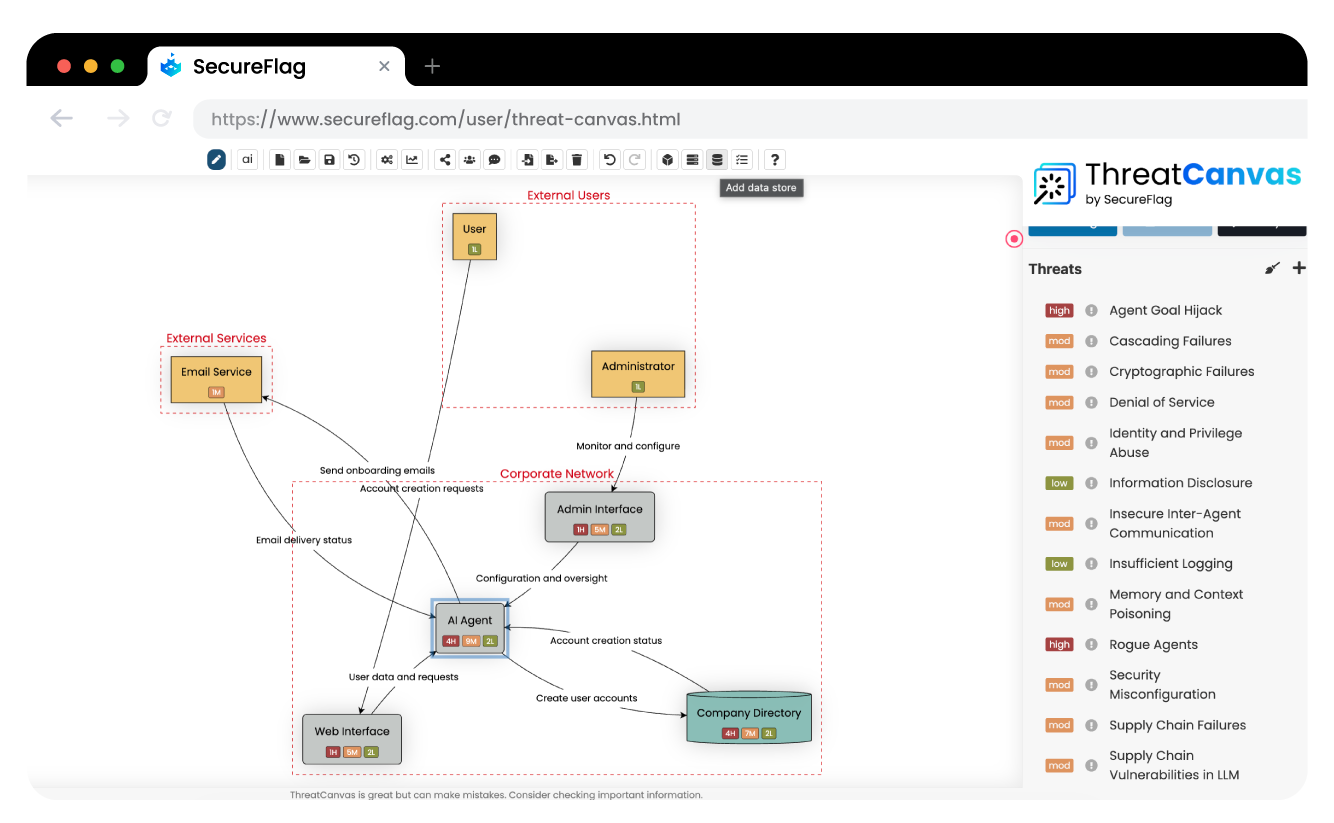Open comments with the speech bubble icon
This screenshot has width=1334, height=823.
tap(494, 159)
